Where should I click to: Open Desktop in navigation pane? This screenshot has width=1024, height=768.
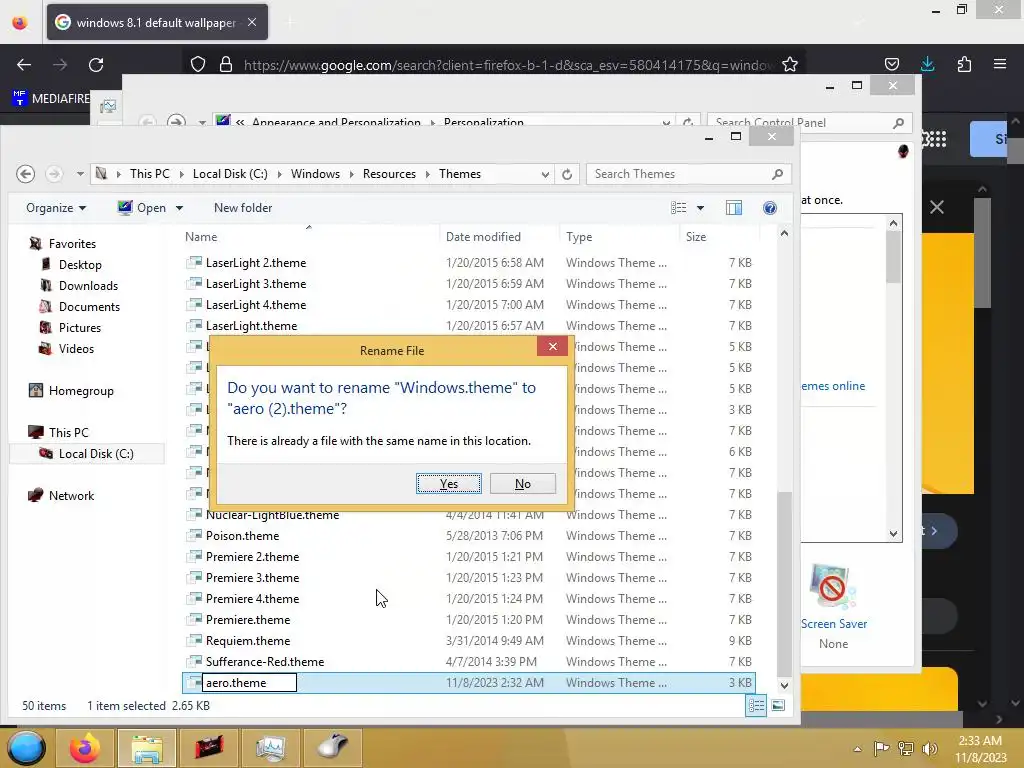(80, 264)
